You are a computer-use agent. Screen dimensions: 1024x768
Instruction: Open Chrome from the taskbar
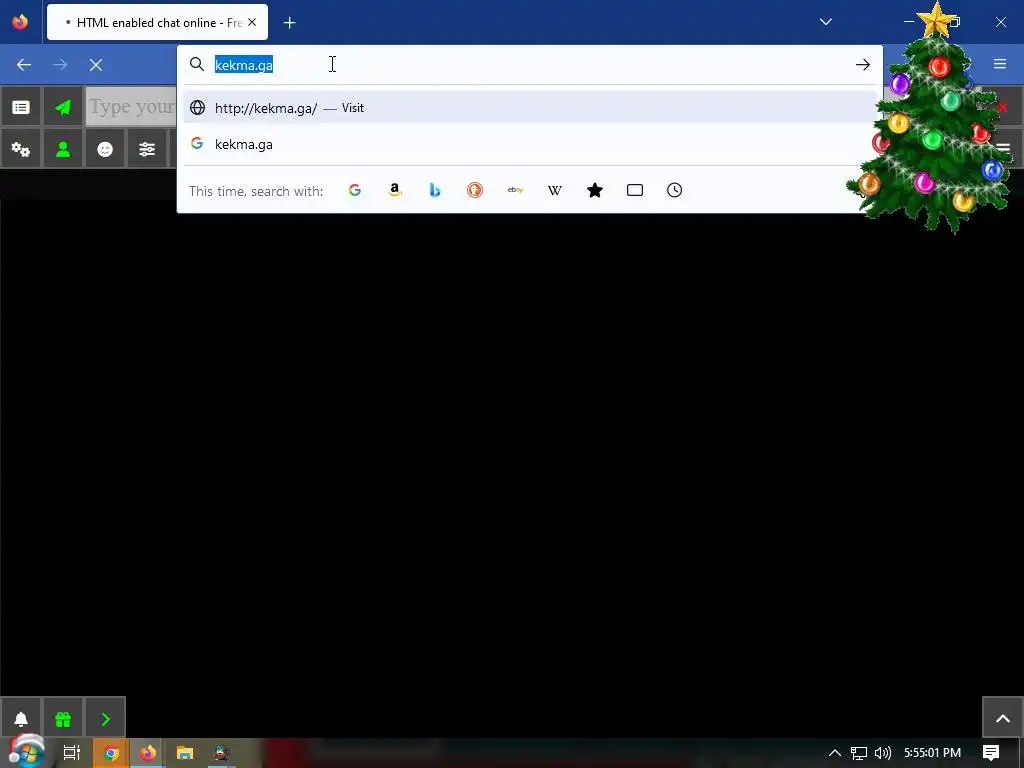[111, 753]
